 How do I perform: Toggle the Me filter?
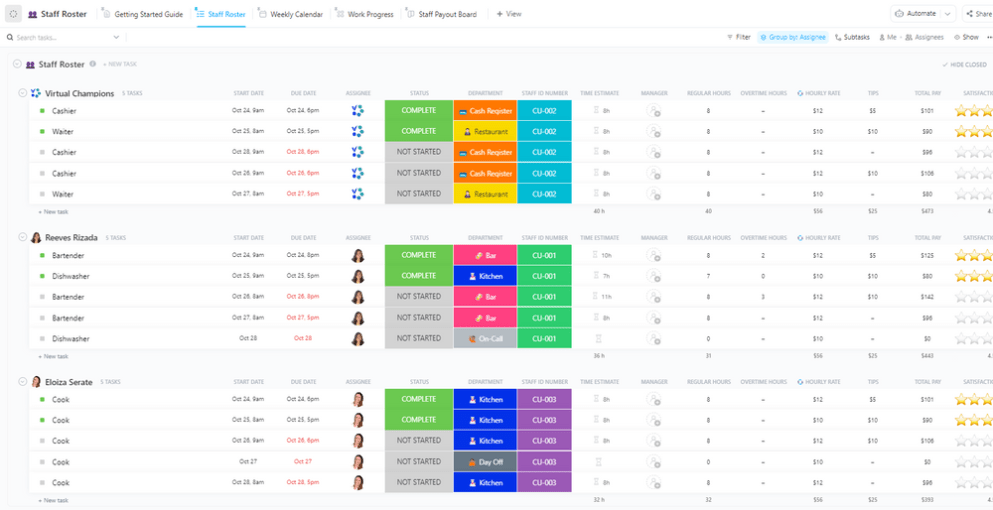click(886, 37)
